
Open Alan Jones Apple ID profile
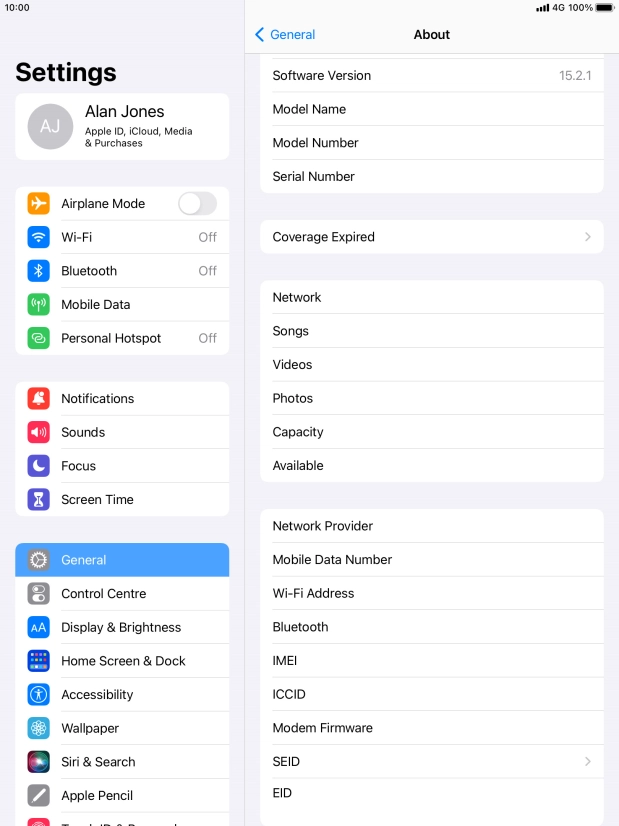122,126
